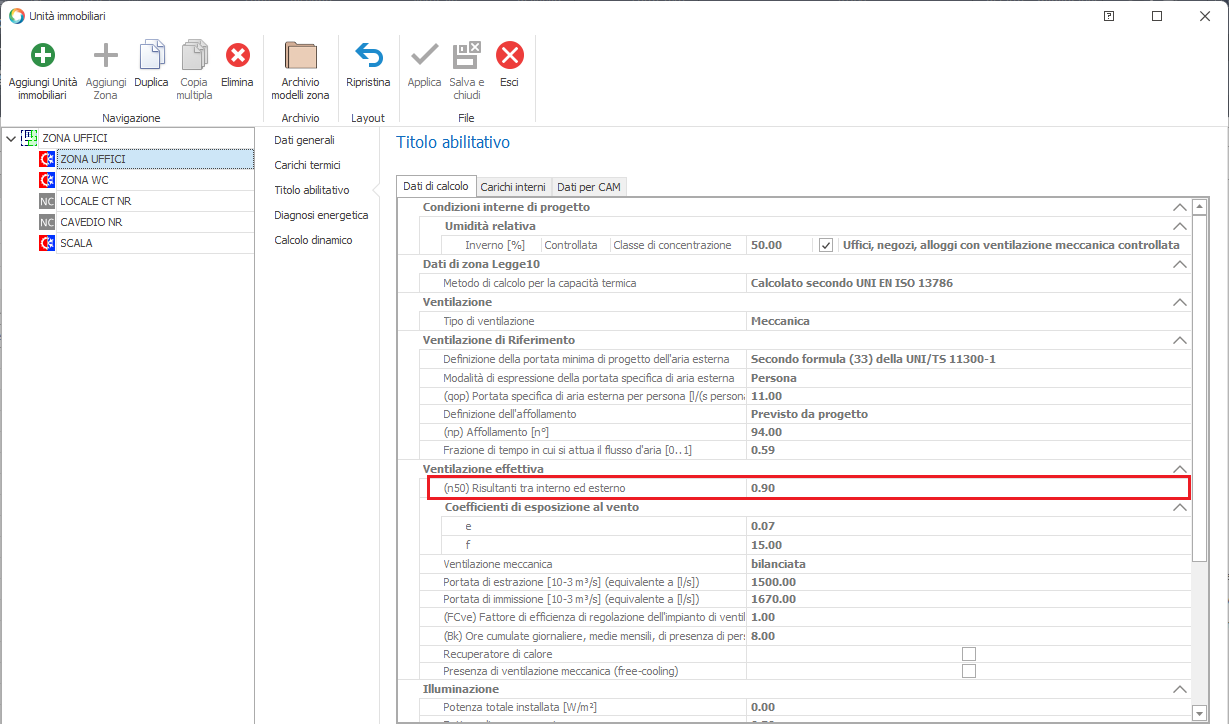Enable free-cooling ventilation checkbox
Image resolution: width=1229 pixels, height=724 pixels.
968,672
